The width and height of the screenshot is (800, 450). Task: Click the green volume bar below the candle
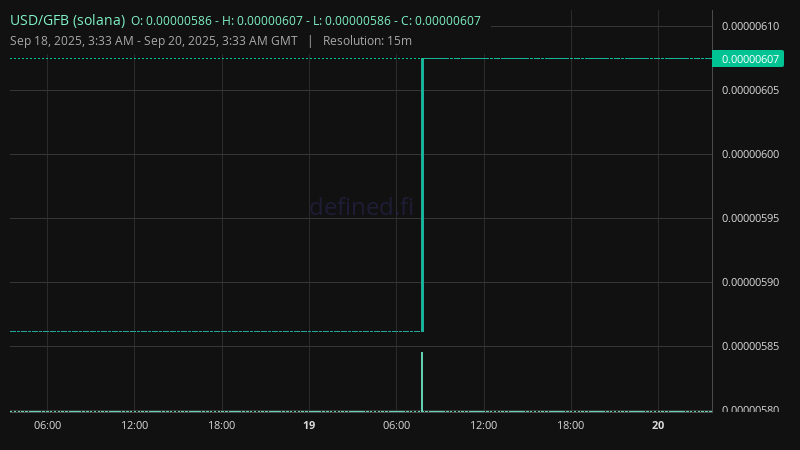tap(422, 382)
